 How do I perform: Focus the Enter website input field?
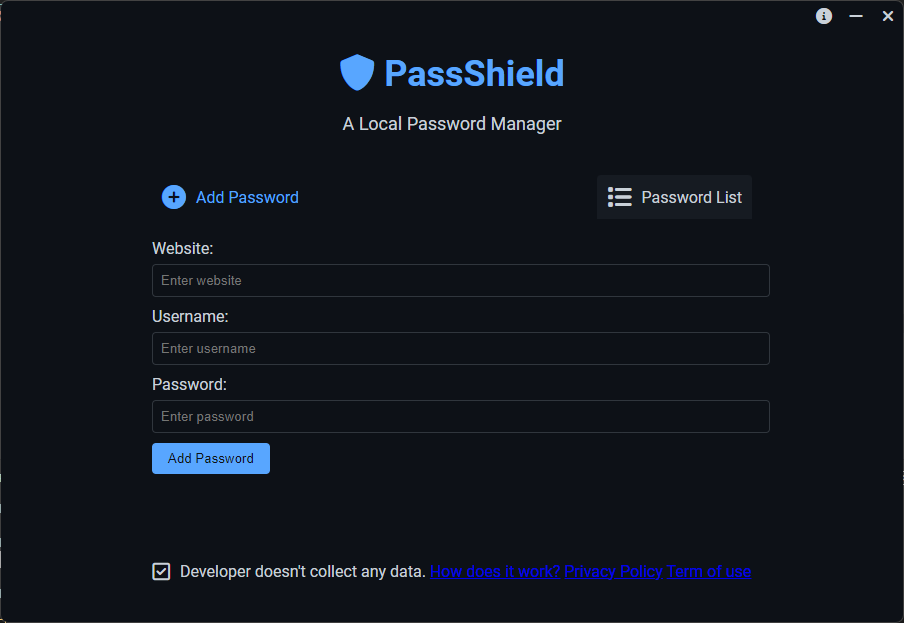[460, 280]
